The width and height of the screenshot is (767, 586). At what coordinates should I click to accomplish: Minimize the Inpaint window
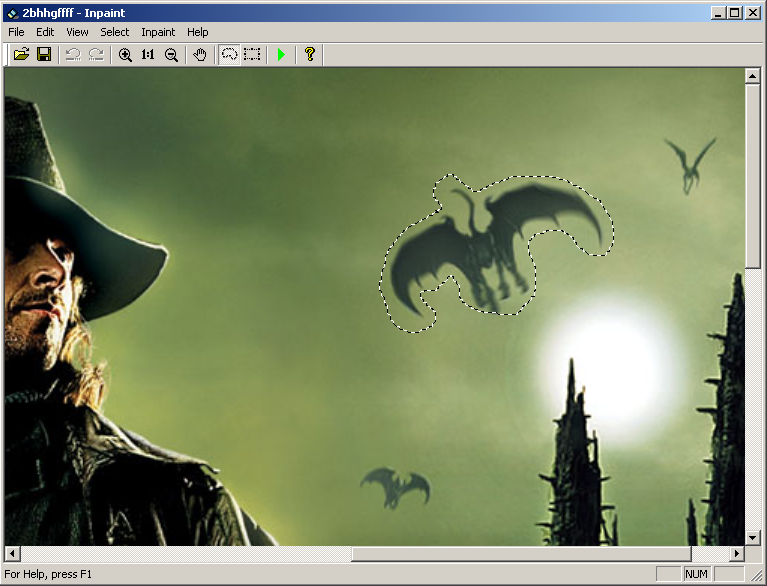[x=718, y=13]
